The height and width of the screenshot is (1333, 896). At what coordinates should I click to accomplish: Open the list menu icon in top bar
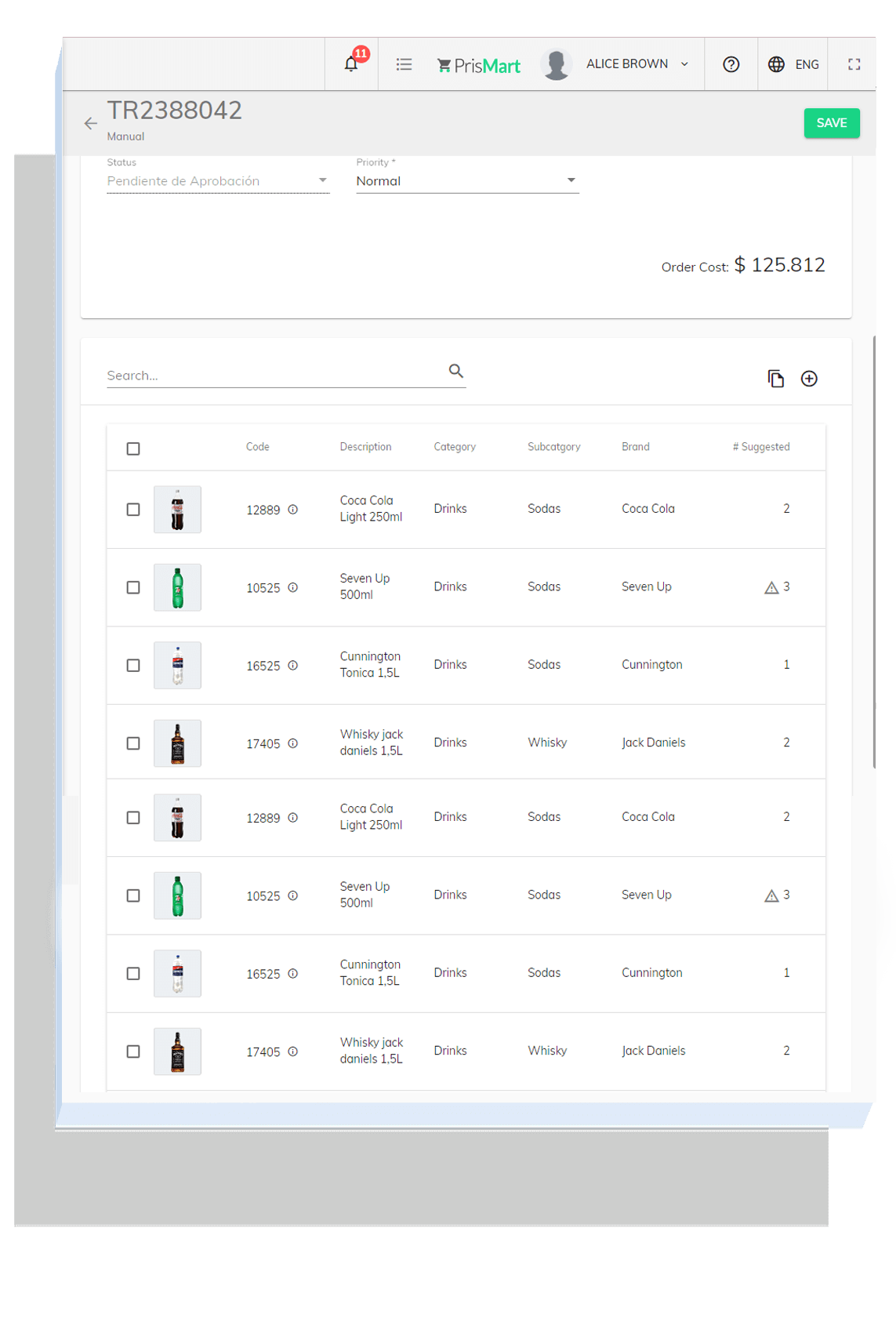point(404,64)
